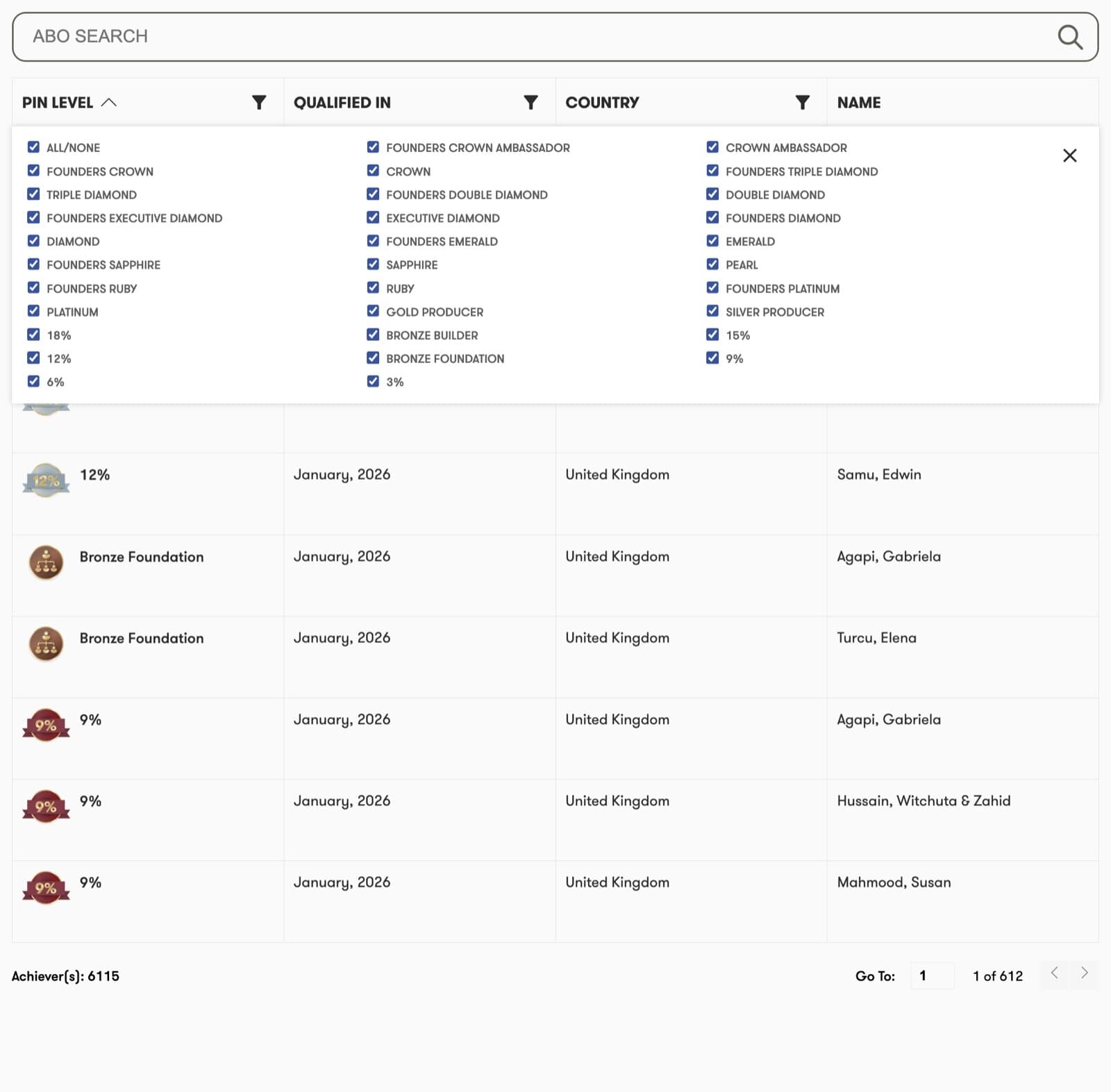Uncheck the PEARL filter
Image resolution: width=1111 pixels, height=1092 pixels.
click(712, 264)
